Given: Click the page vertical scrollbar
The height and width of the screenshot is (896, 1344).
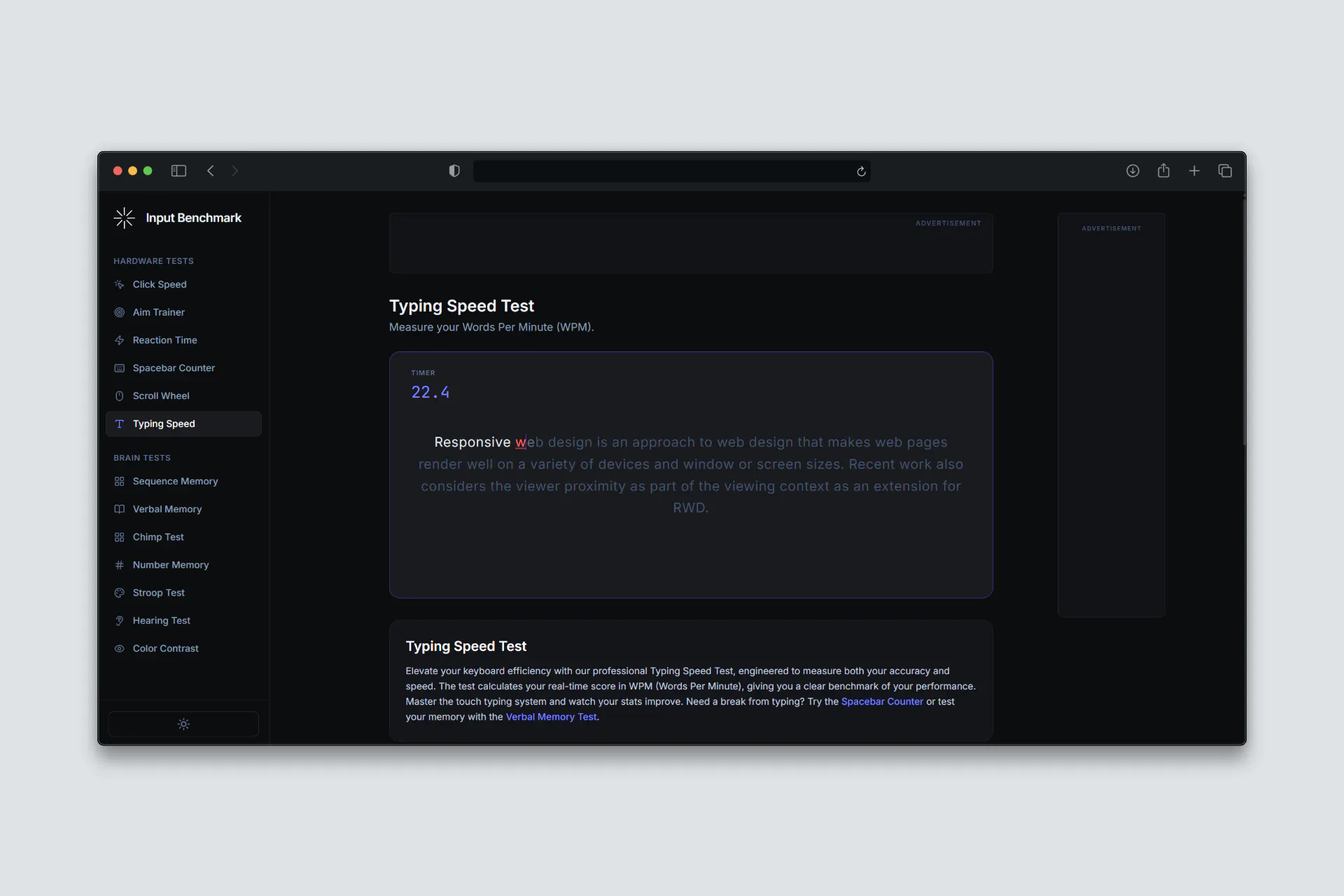Looking at the screenshot, I should pyautogui.click(x=1244, y=322).
